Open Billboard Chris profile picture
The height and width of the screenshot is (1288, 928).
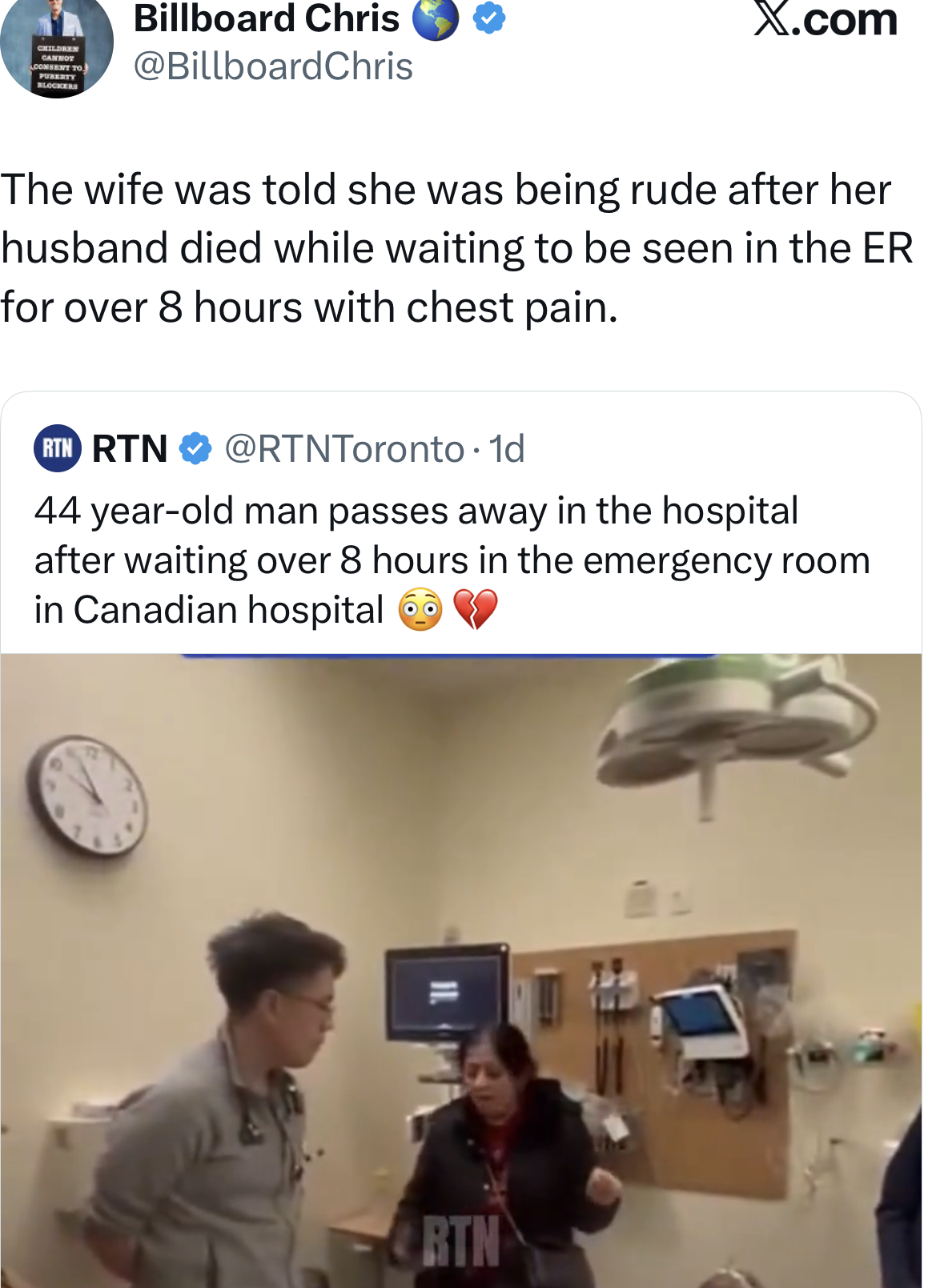click(56, 48)
